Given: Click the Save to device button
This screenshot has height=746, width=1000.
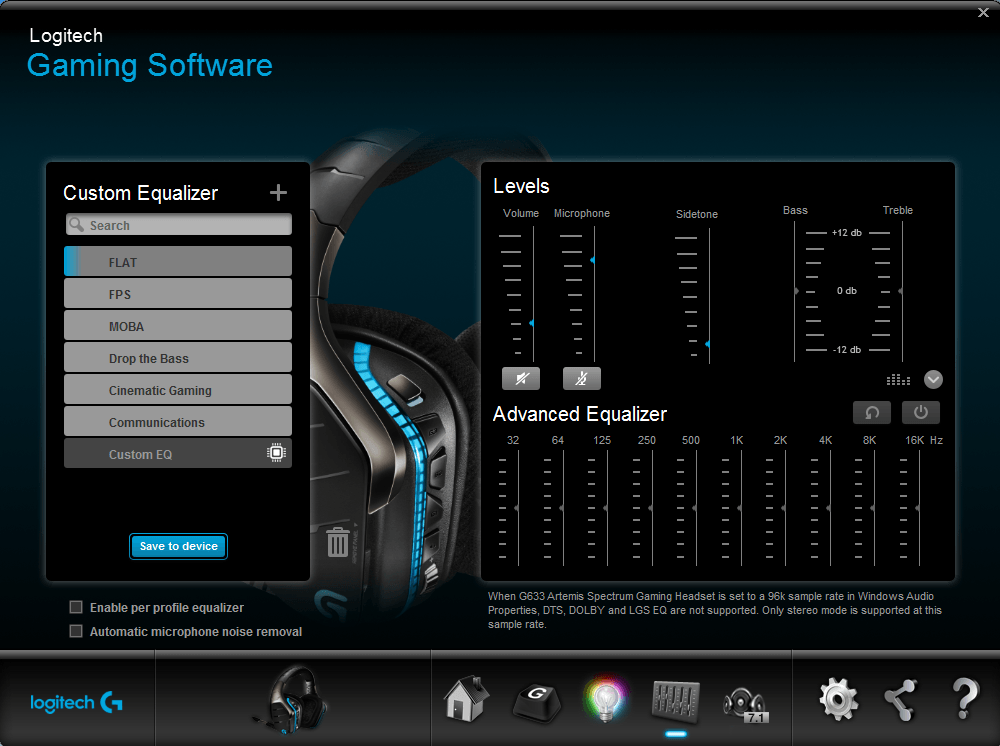Looking at the screenshot, I should pos(179,546).
